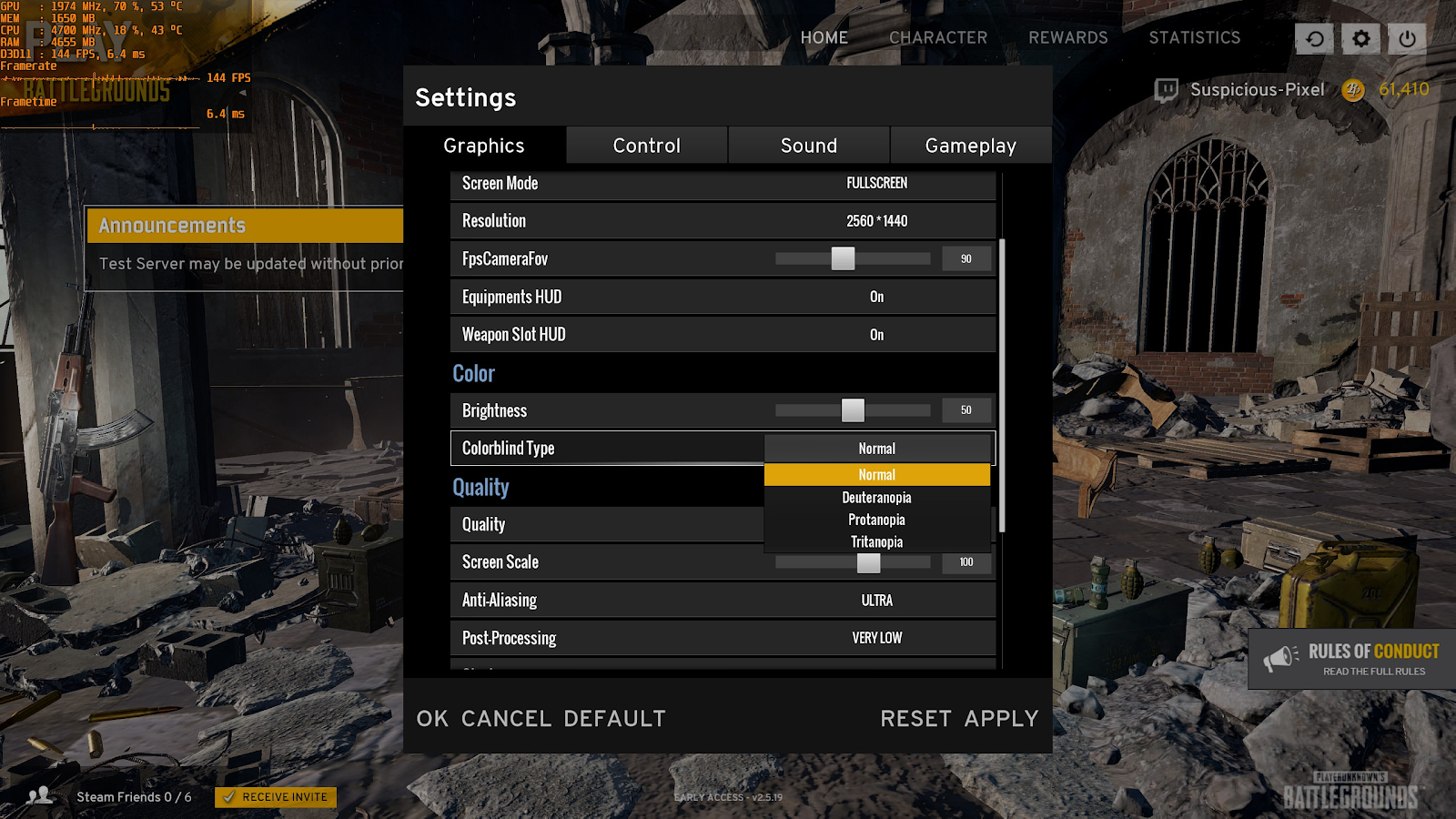
Task: Click the megaphone Rules of Conduct icon
Action: click(1281, 657)
